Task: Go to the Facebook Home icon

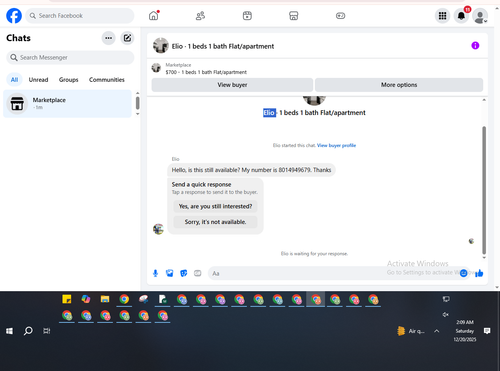Action: [154, 16]
